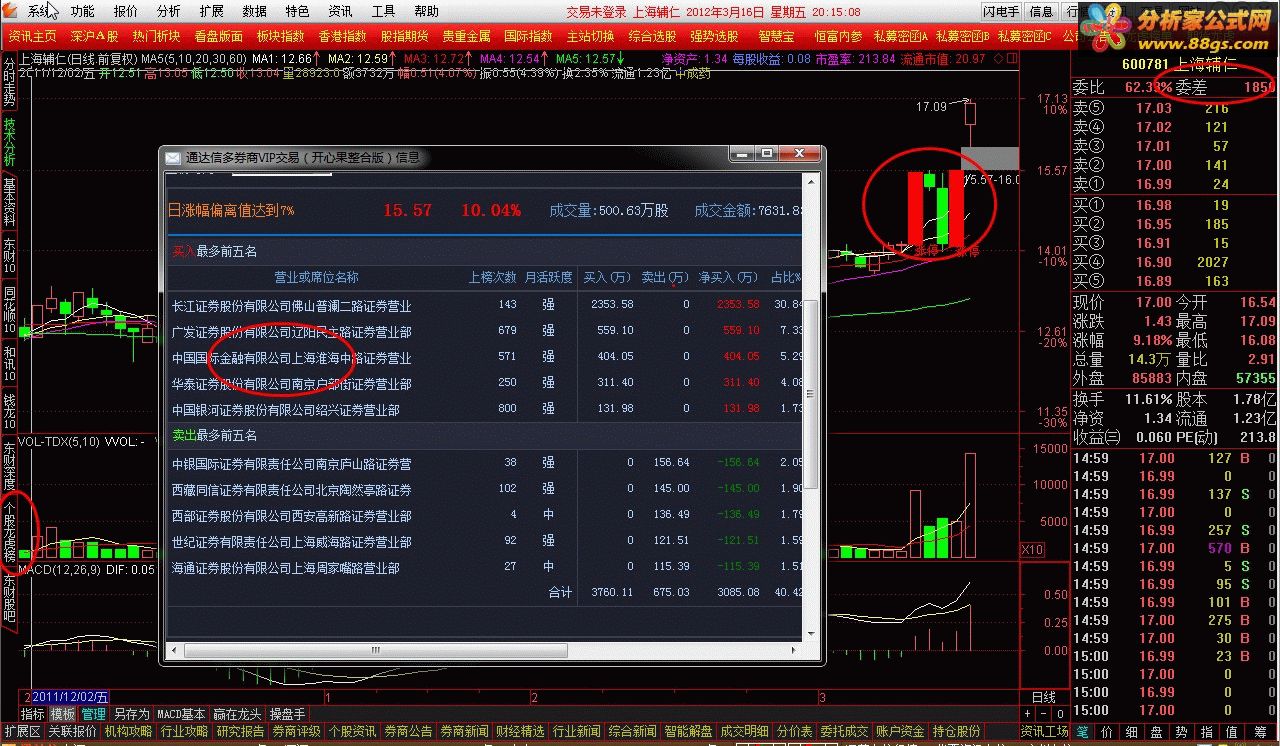Click 另存为 below chart

pyautogui.click(x=131, y=714)
